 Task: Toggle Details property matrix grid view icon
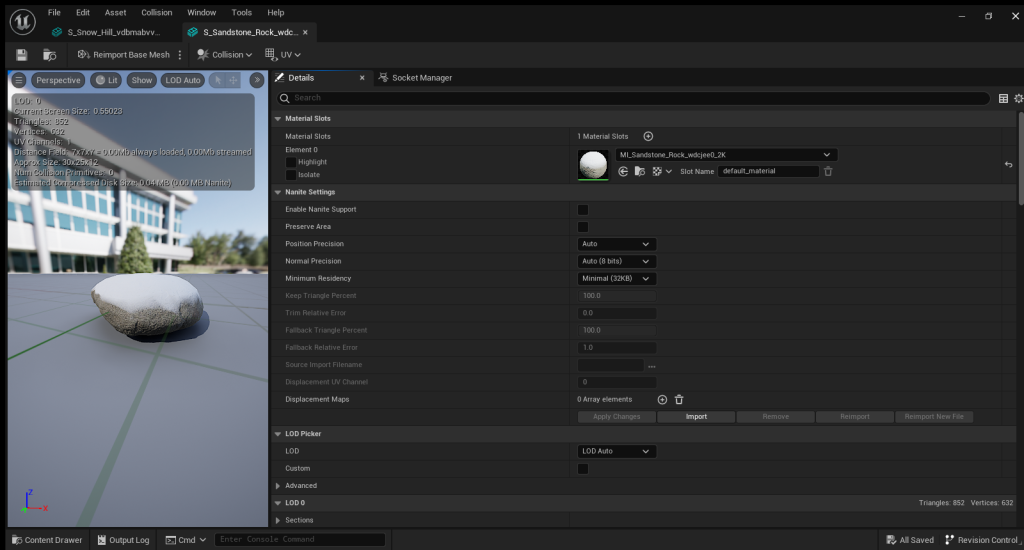tap(1003, 99)
